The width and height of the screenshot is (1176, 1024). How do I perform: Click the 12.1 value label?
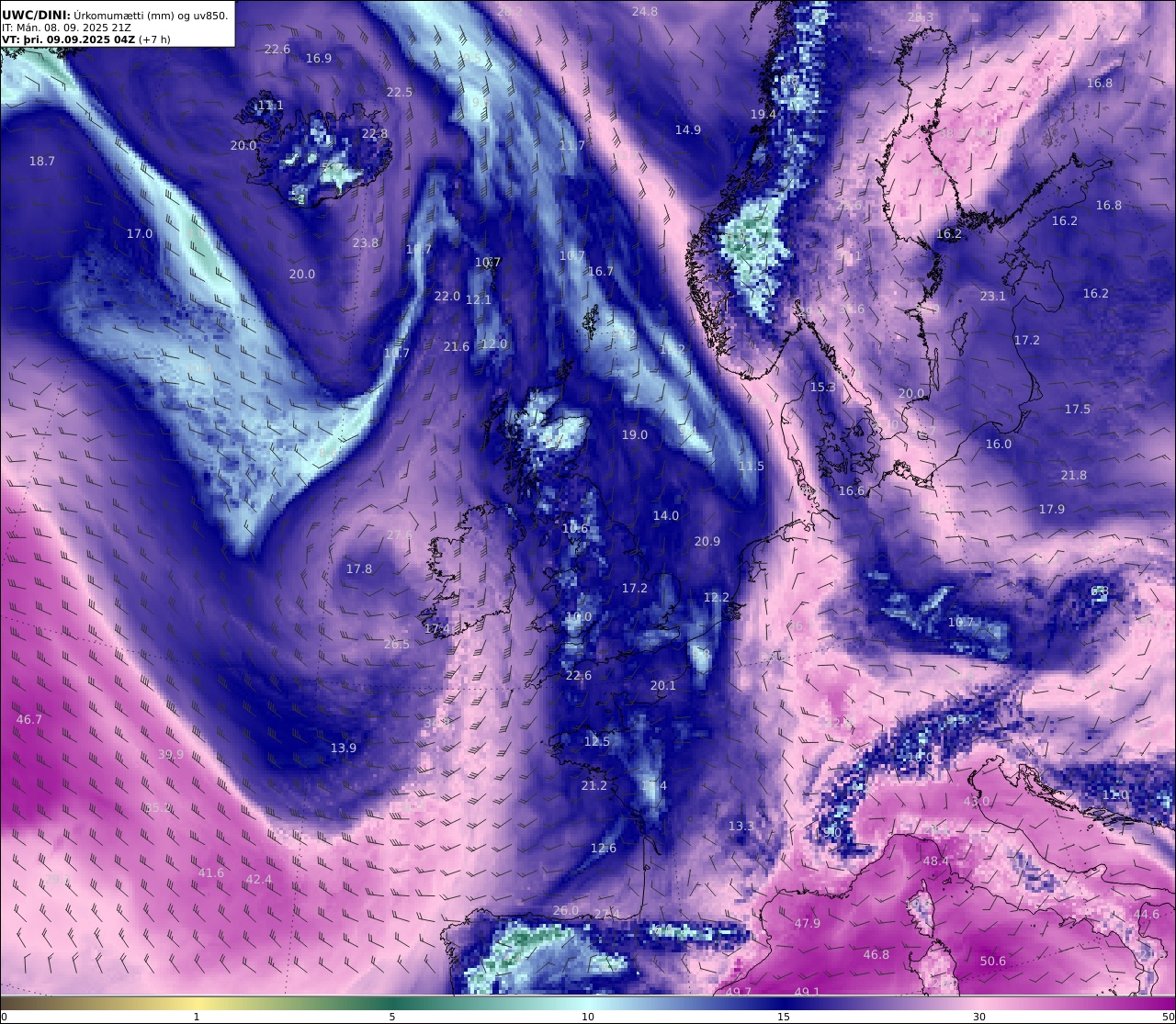tap(479, 299)
